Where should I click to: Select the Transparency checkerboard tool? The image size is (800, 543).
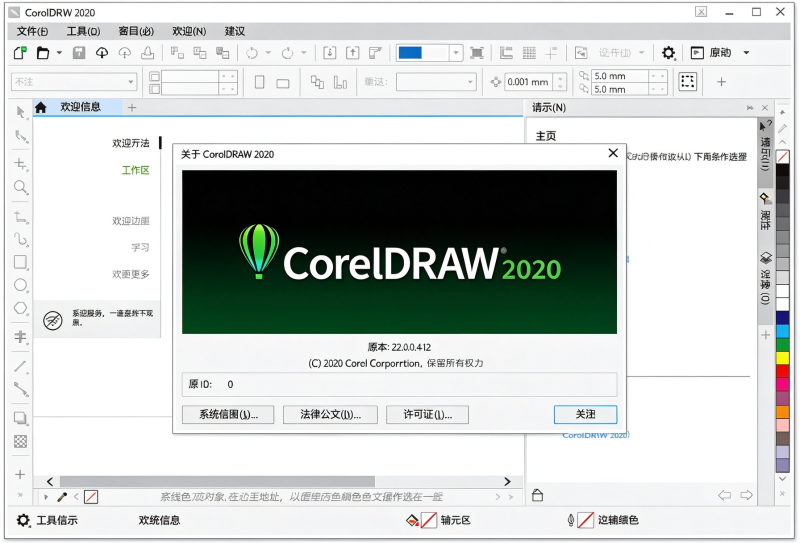(x=20, y=441)
